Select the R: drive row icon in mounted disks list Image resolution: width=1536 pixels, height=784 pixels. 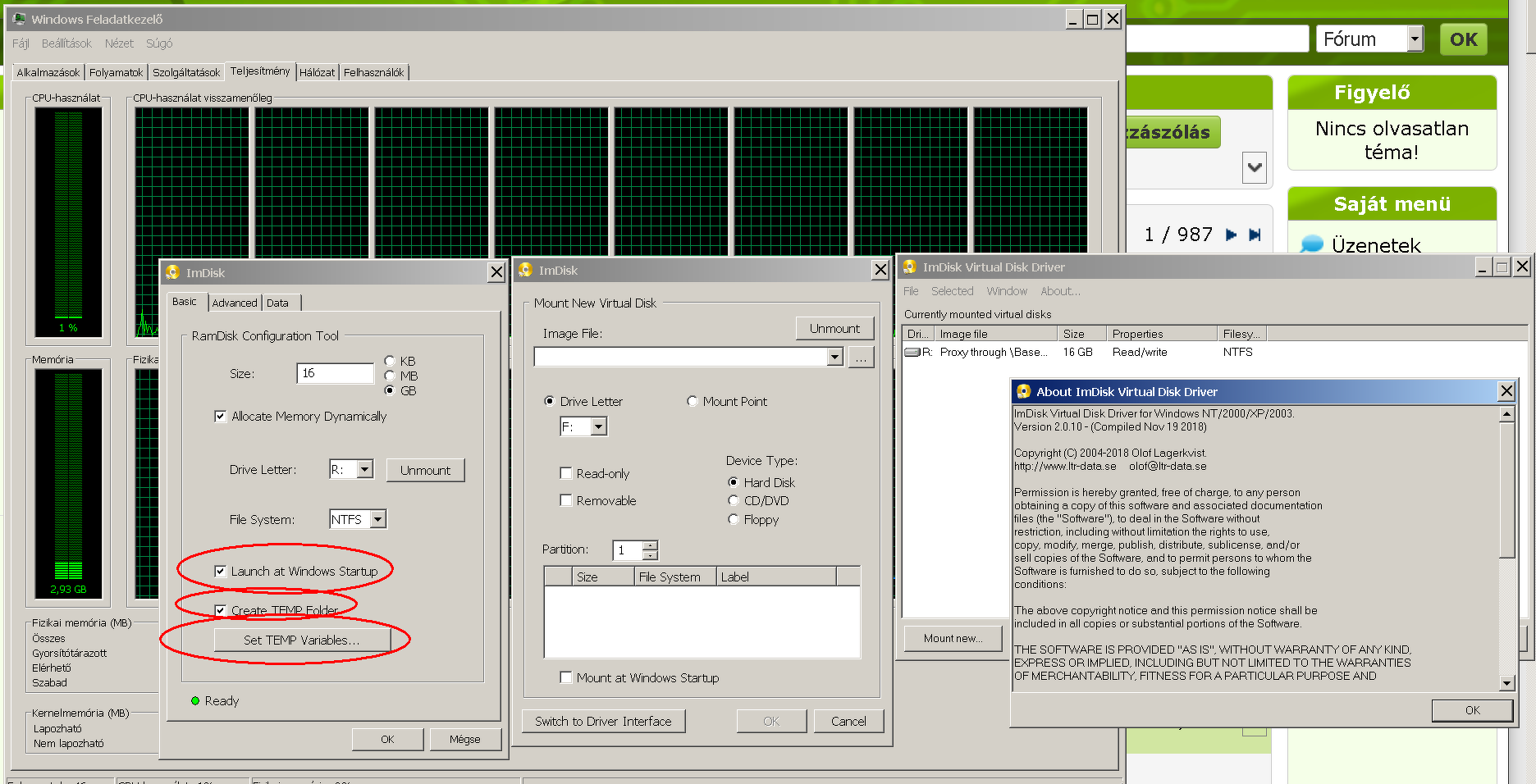point(912,352)
